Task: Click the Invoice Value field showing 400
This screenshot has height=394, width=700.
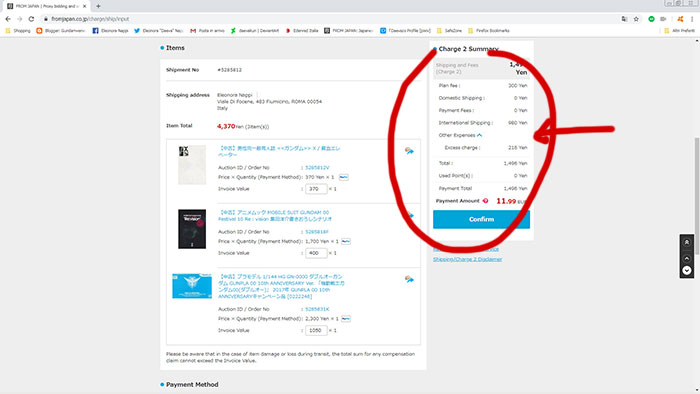Action: click(316, 253)
